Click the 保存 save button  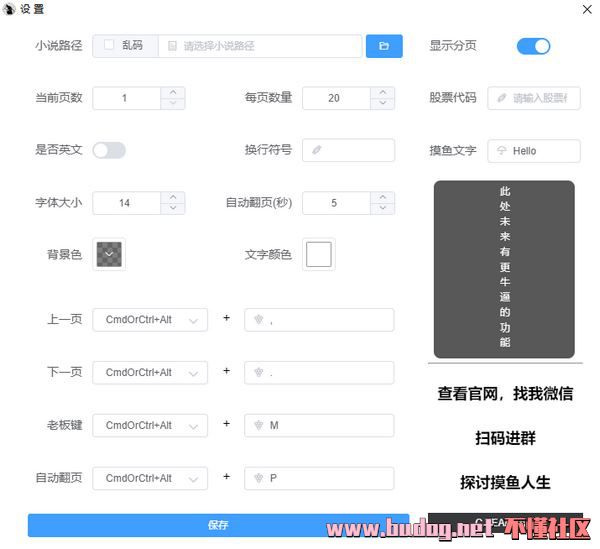(218, 525)
